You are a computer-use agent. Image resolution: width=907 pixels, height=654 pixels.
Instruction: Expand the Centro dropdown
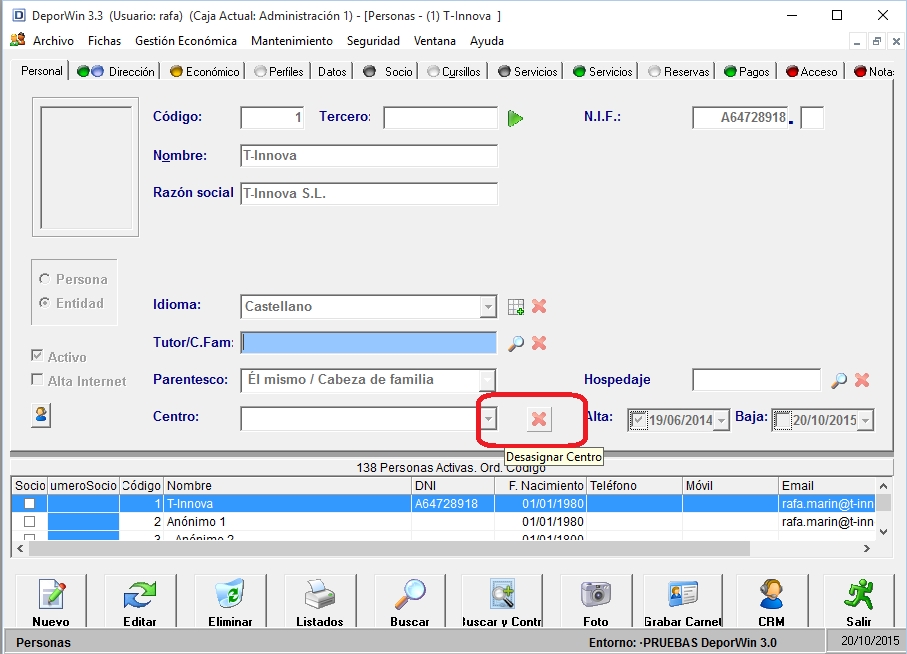coord(488,419)
